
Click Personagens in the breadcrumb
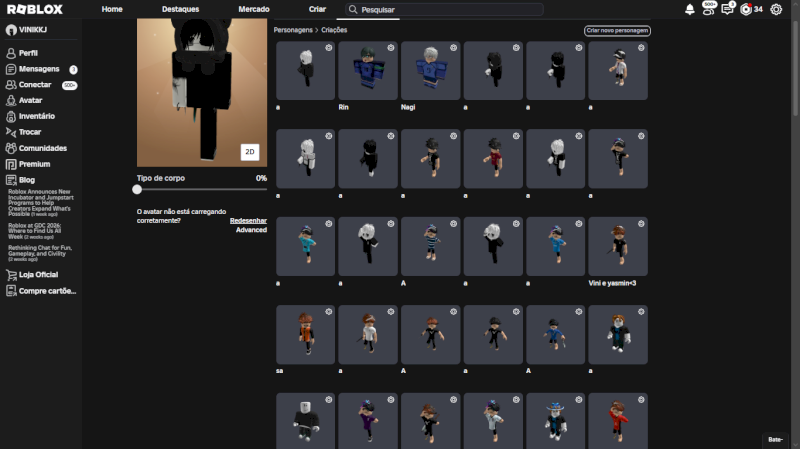[293, 30]
